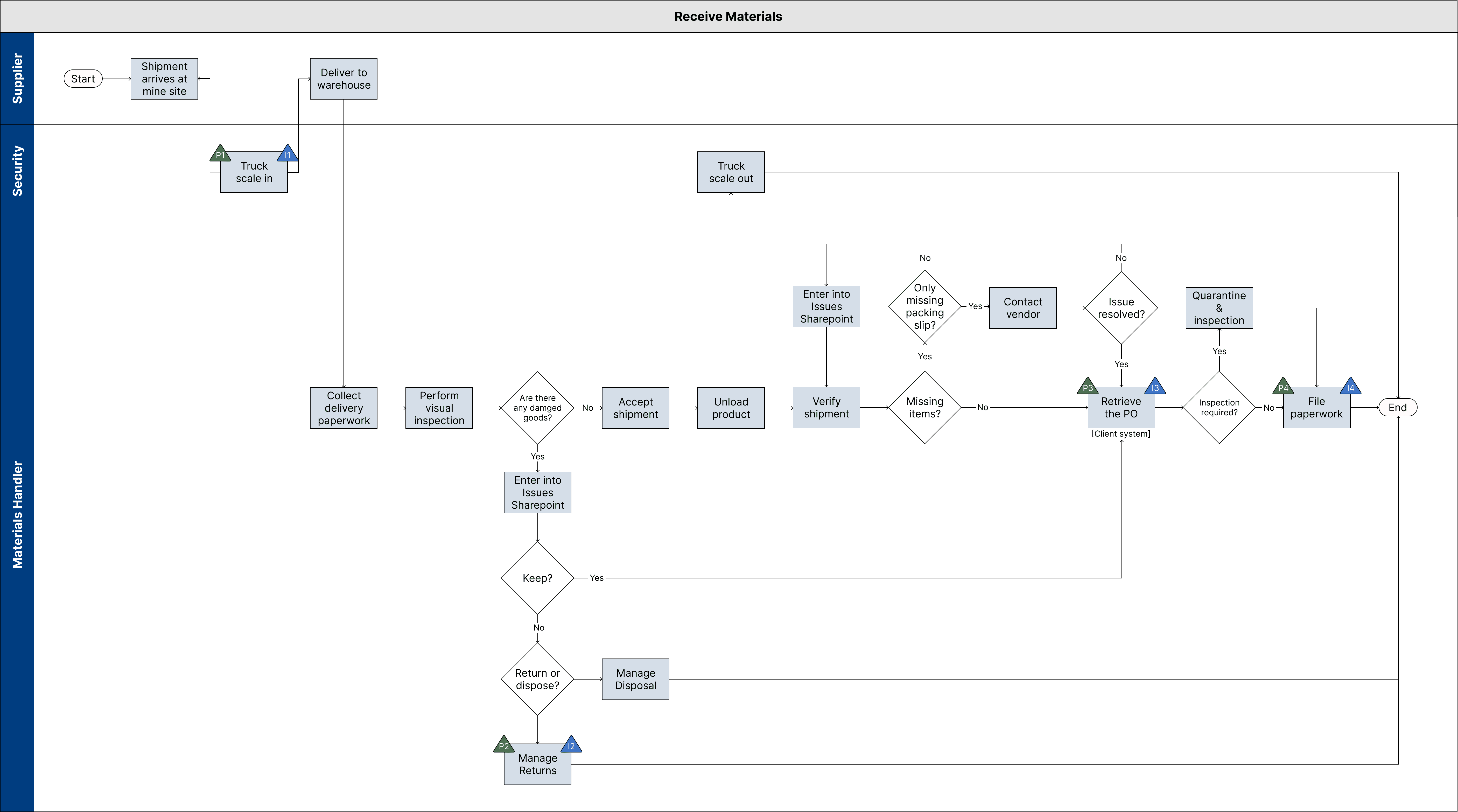This screenshot has height=812, width=1458.
Task: Select the 'Truck scale out' process box
Action: [731, 172]
